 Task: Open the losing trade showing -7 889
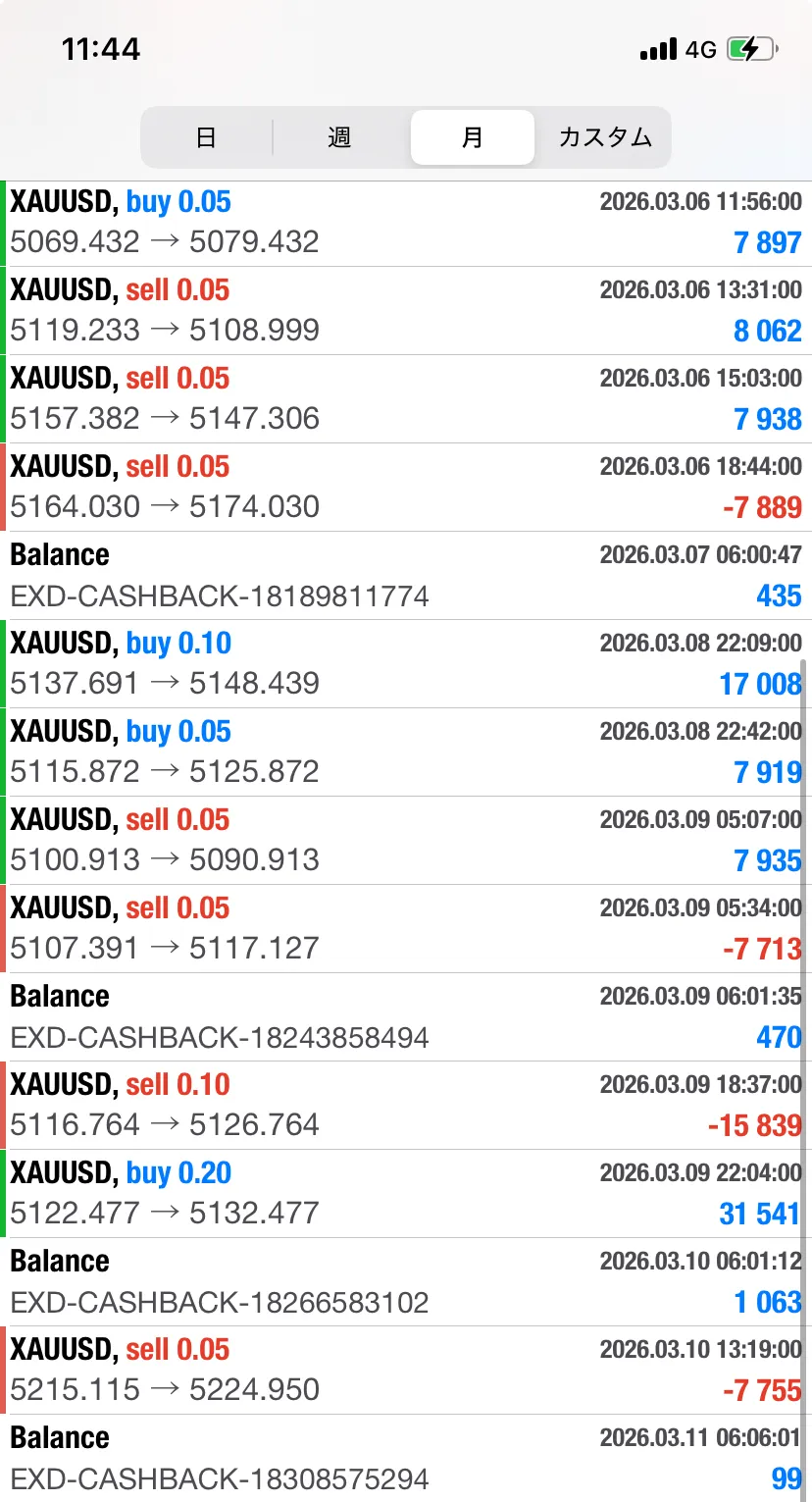tap(406, 488)
